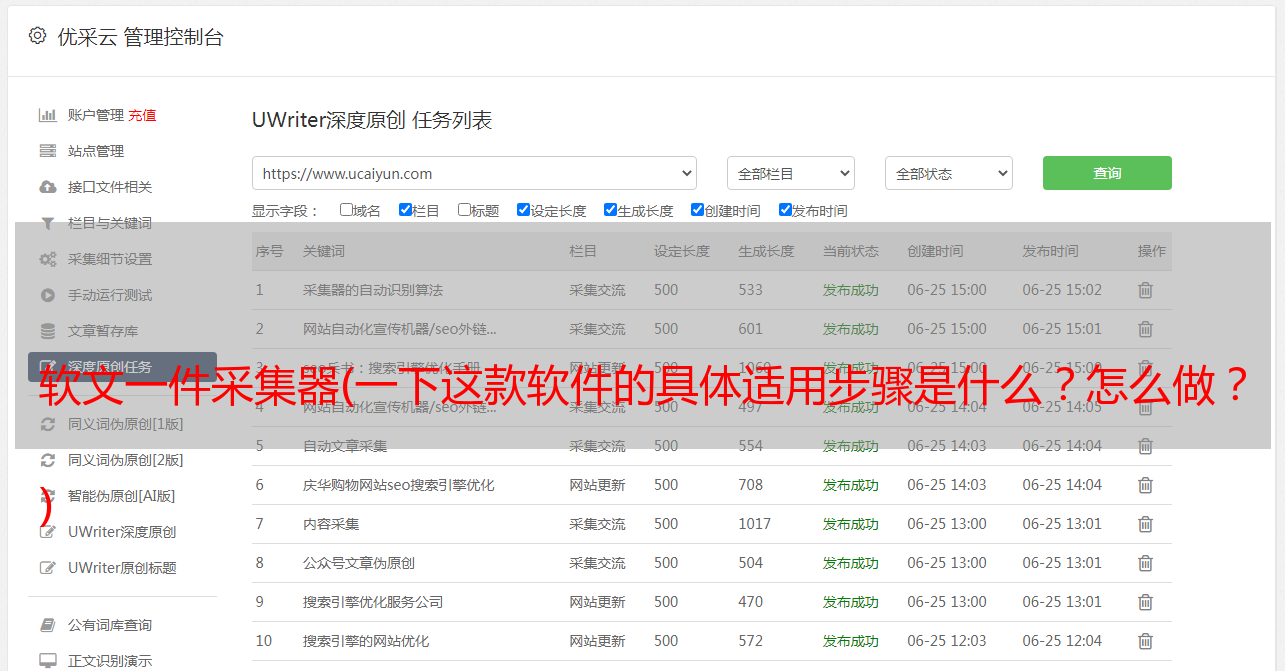Viewport: 1285px width, 671px height.
Task: Click the red 充值 link
Action: click(142, 115)
